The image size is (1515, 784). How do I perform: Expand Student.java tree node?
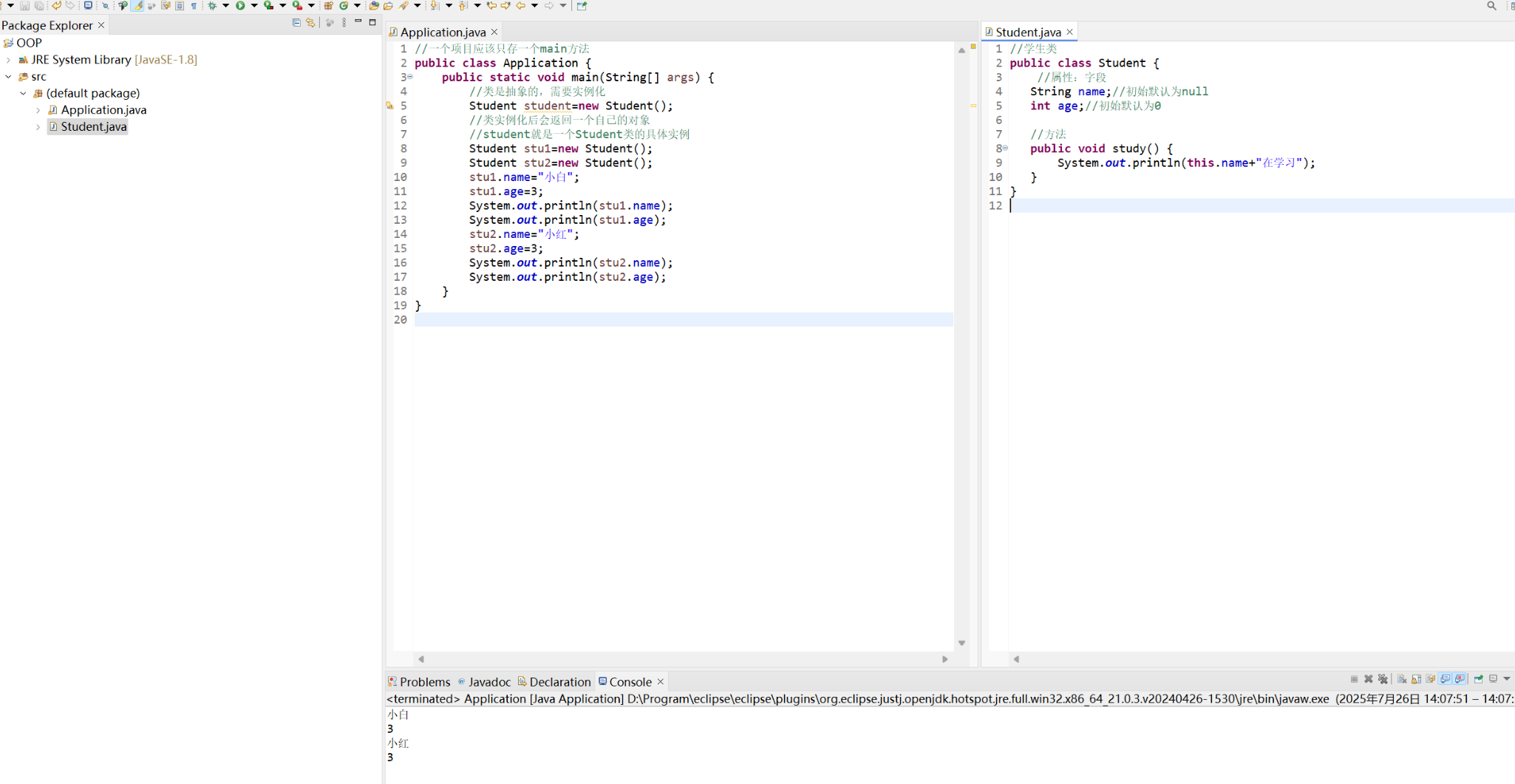click(38, 127)
